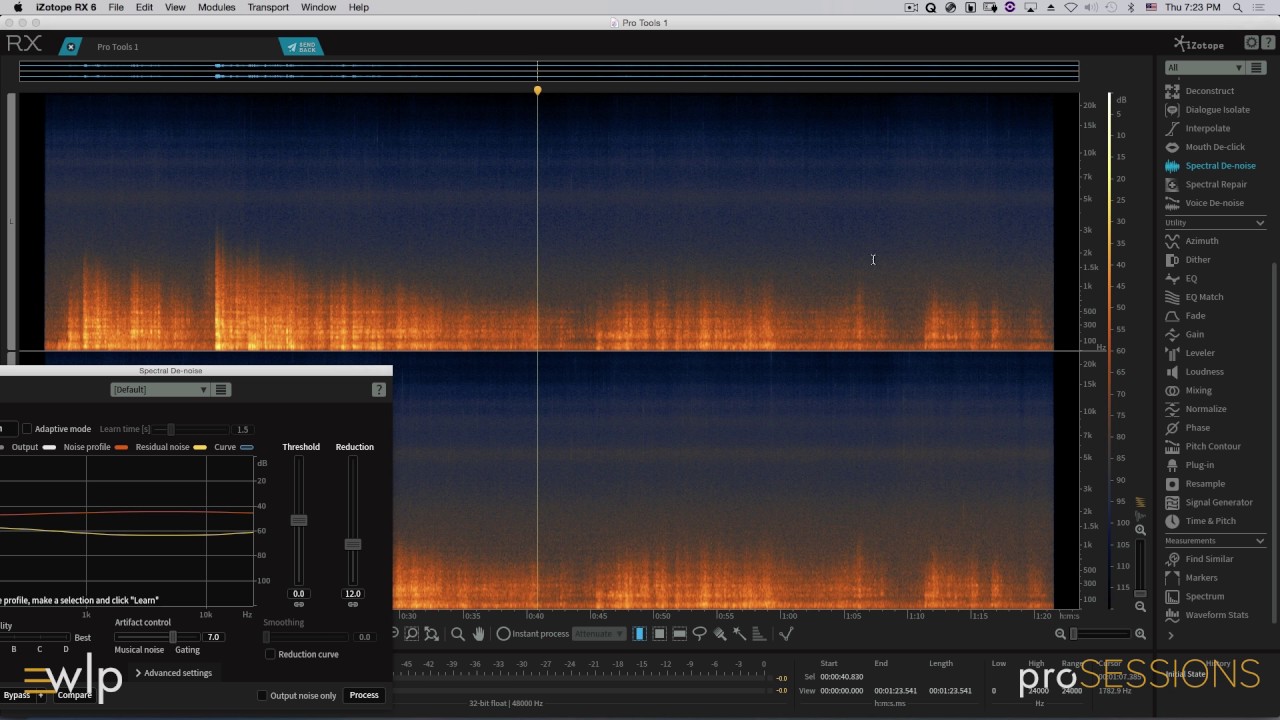Toggle Residual noise trace visibility

pos(200,447)
